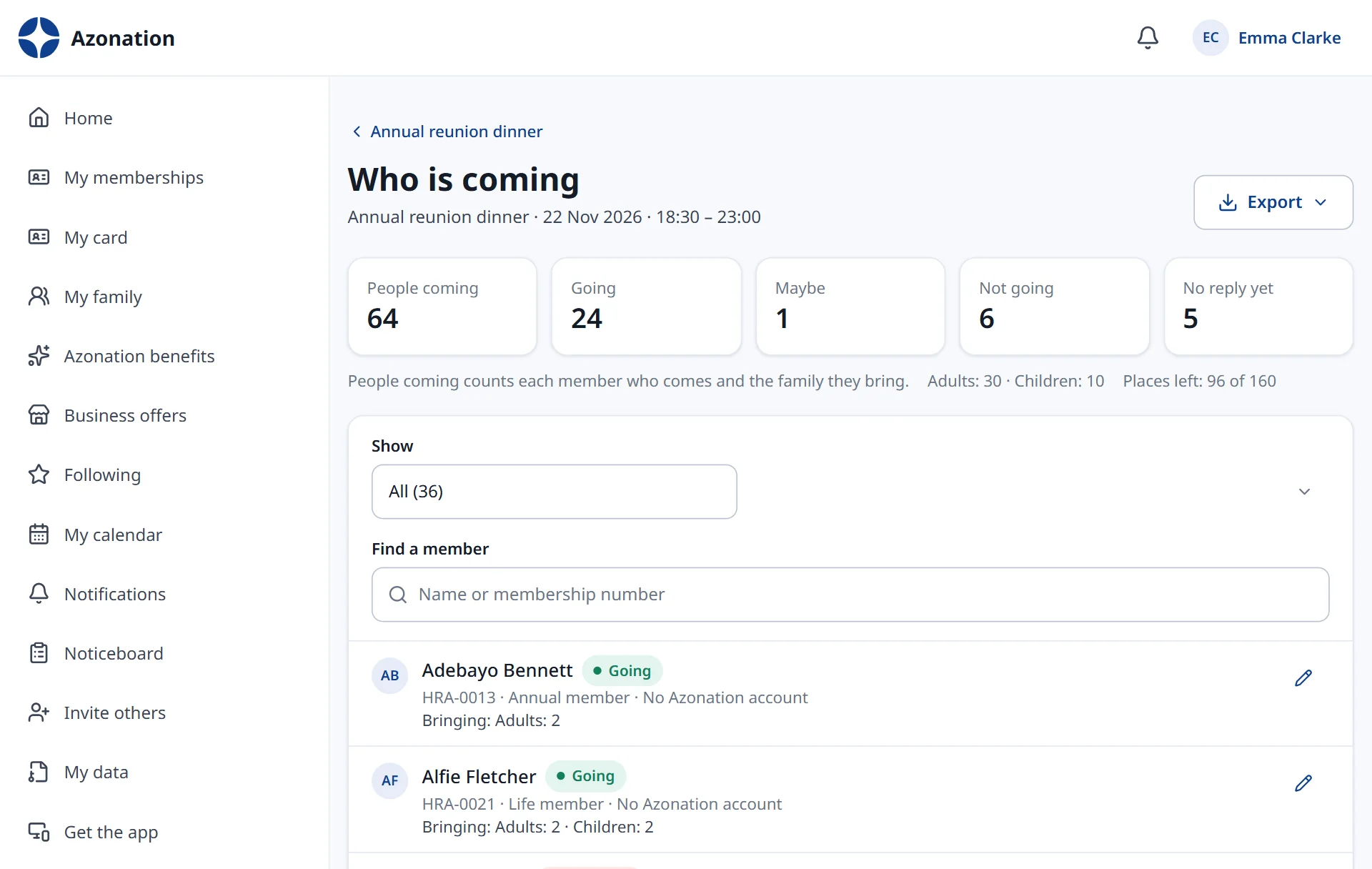Click the Business offers shop icon
The image size is (1372, 869).
pos(39,415)
